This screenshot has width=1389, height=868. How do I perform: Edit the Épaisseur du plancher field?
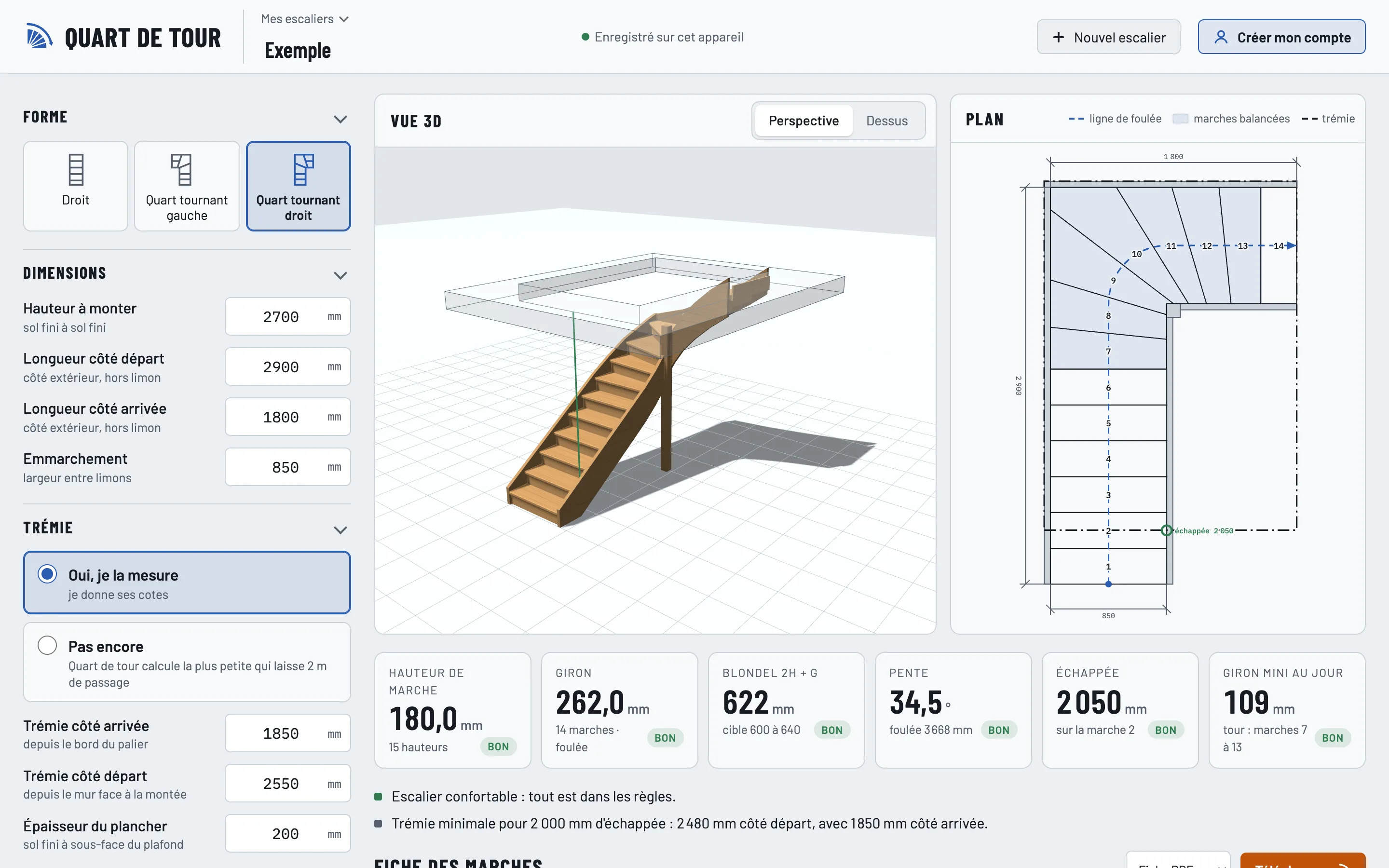tap(287, 834)
